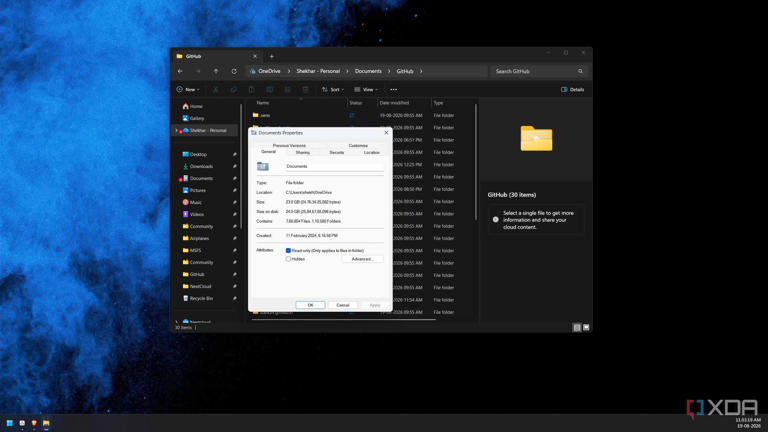Viewport: 768px width, 432px height.
Task: Click the chevron after OneDrive in the address bar
Action: (289, 71)
